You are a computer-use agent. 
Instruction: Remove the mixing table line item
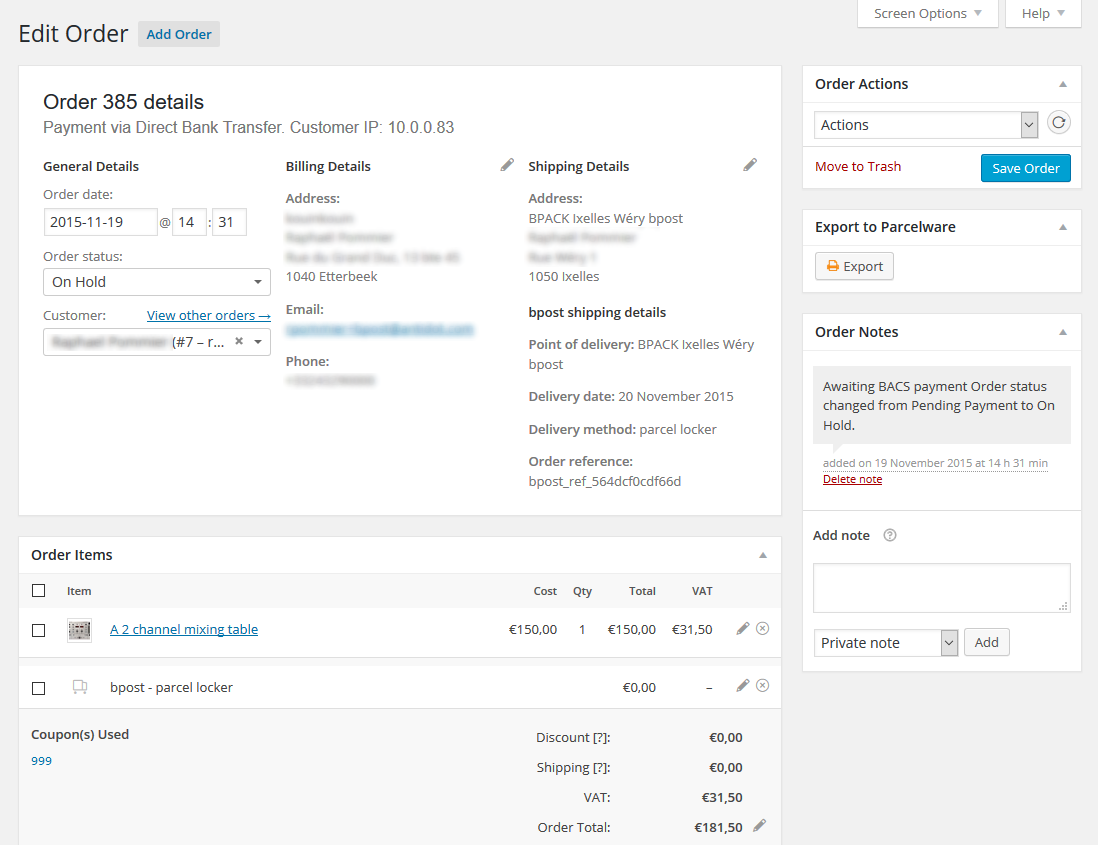coord(762,629)
